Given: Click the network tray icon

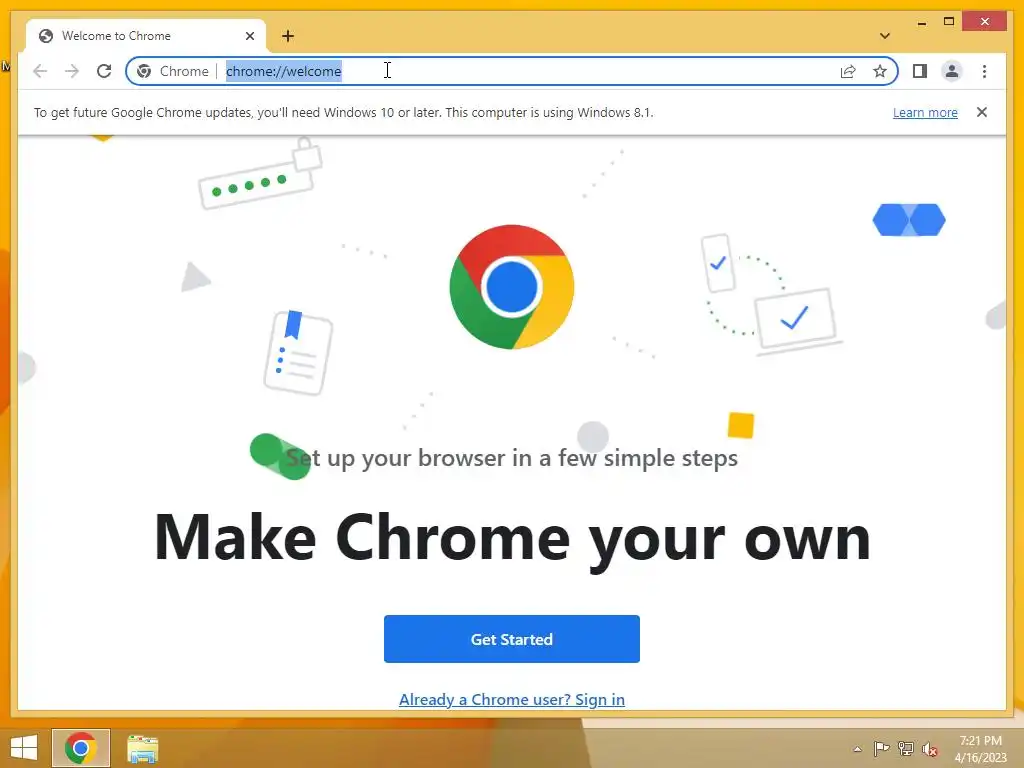Looking at the screenshot, I should 906,749.
